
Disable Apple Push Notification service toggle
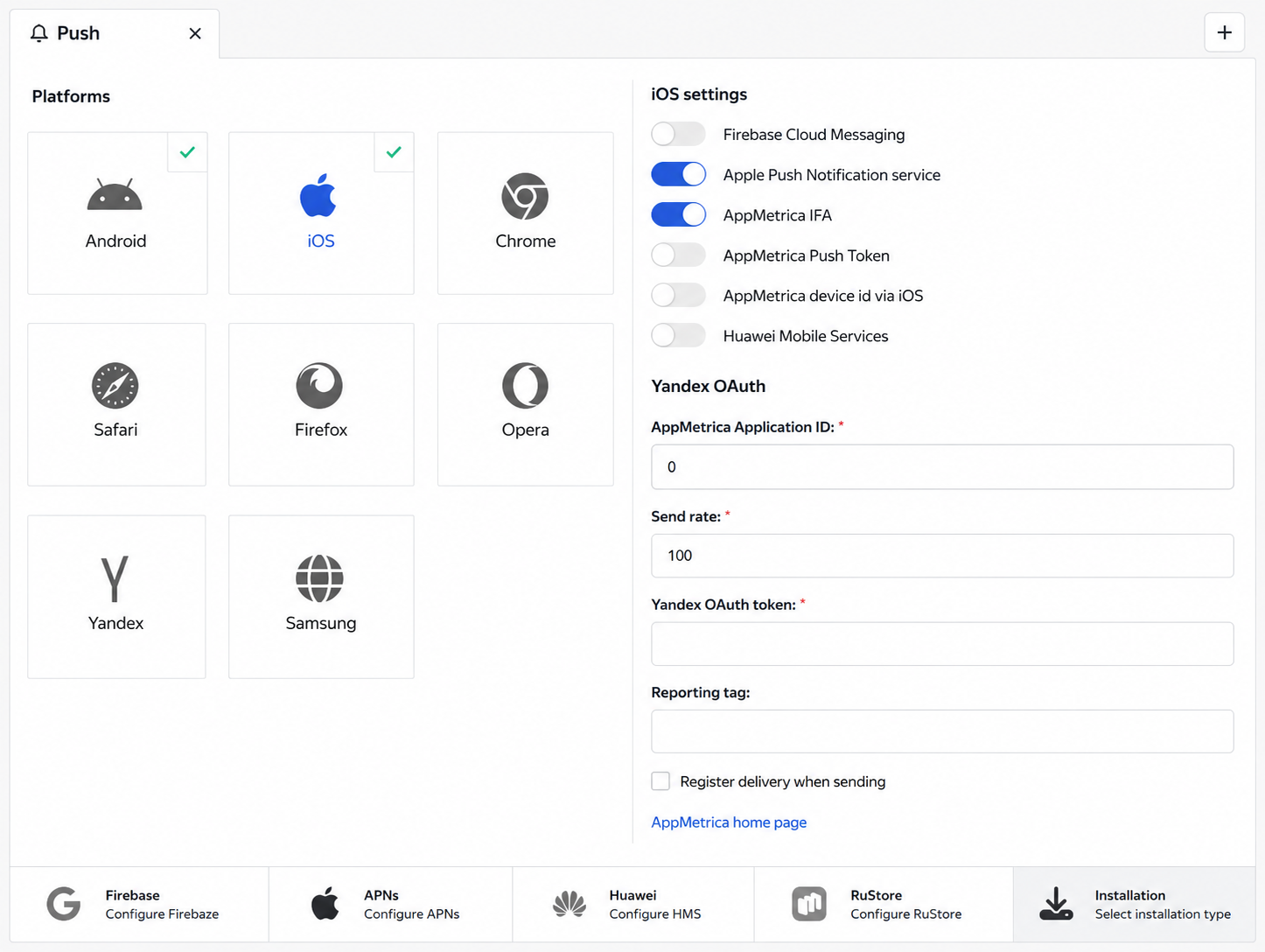click(x=678, y=174)
